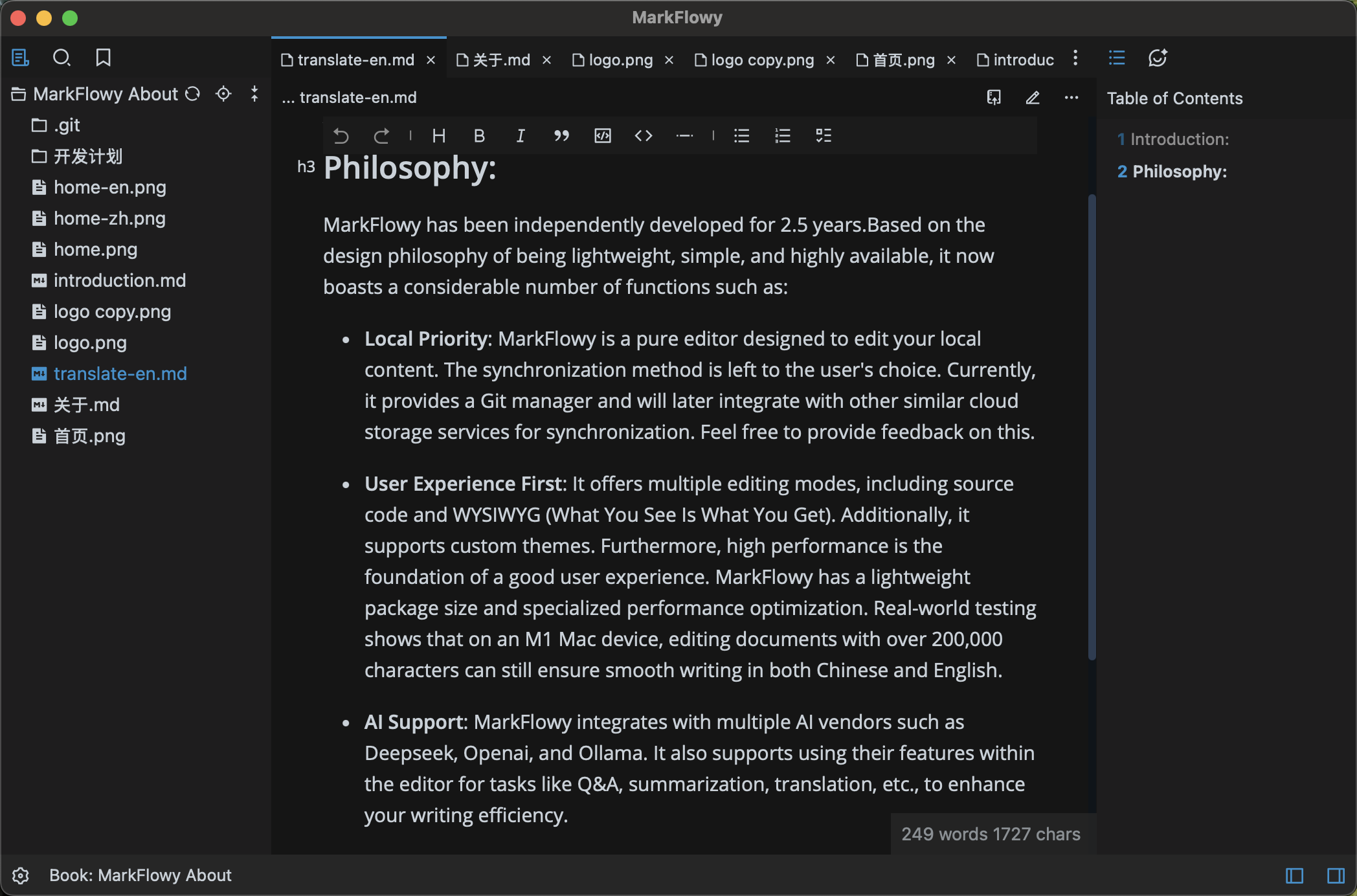Image resolution: width=1357 pixels, height=896 pixels.
Task: Open the AI chat assistant panel
Action: [x=1158, y=58]
